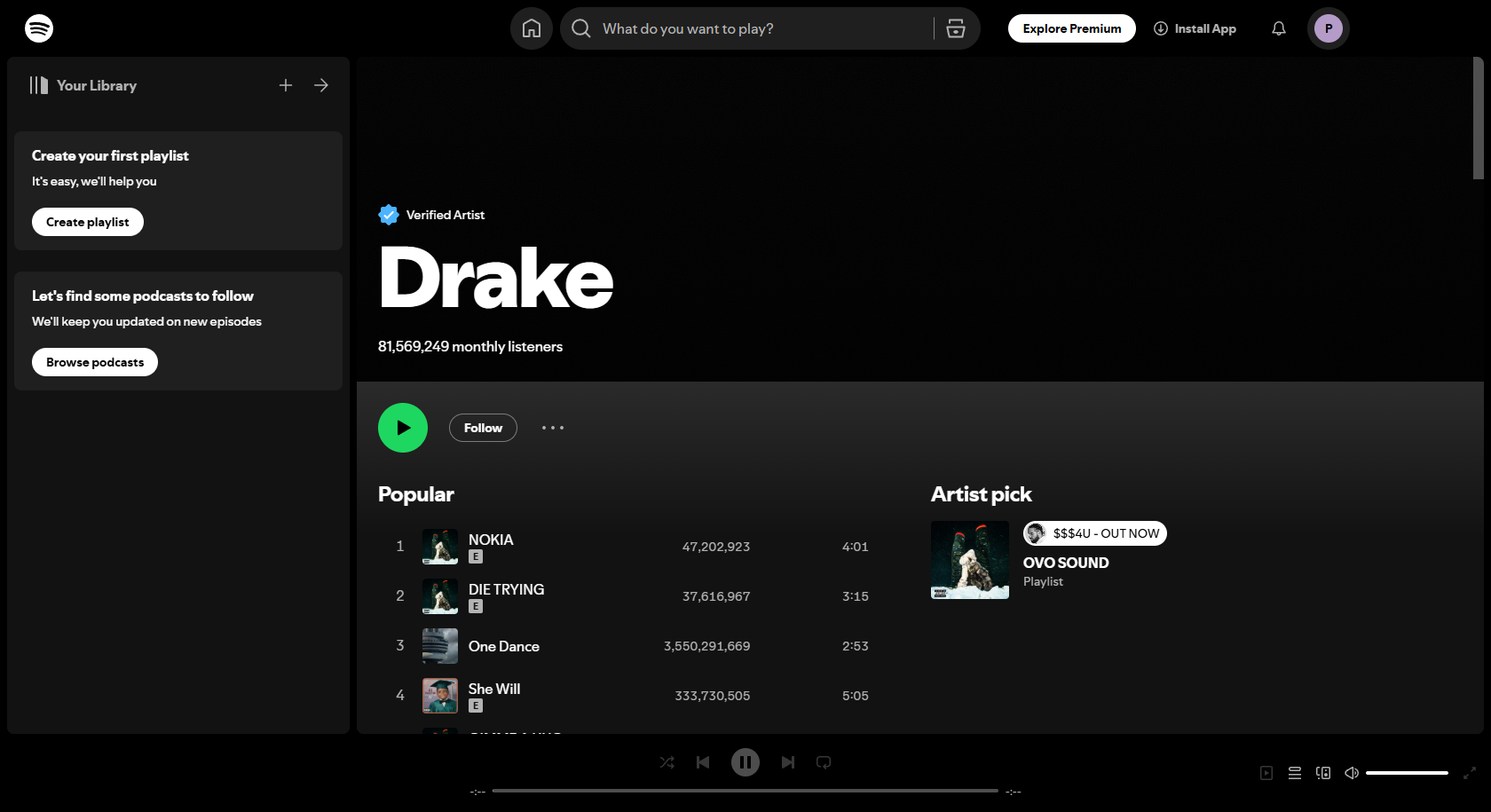The image size is (1491, 812).
Task: Click the explicit badge under DIE TRYING
Action: pyautogui.click(x=476, y=607)
